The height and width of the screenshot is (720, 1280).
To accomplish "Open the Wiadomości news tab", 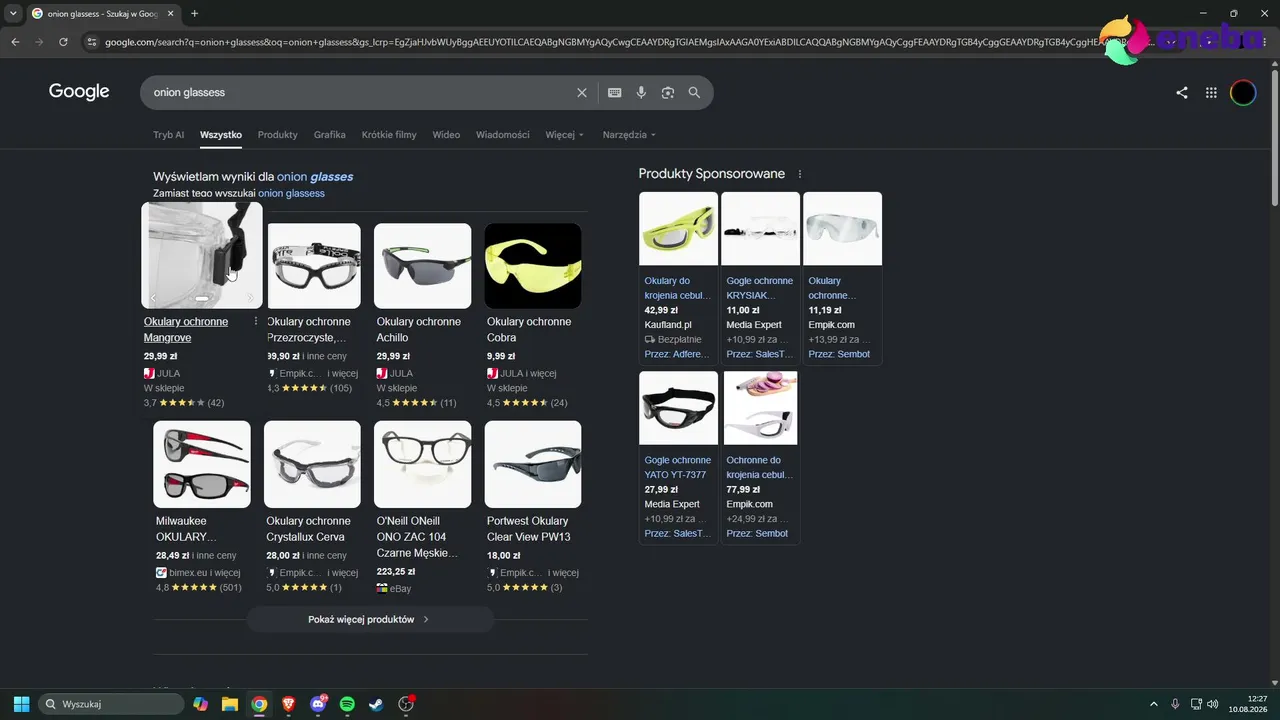I will point(503,135).
